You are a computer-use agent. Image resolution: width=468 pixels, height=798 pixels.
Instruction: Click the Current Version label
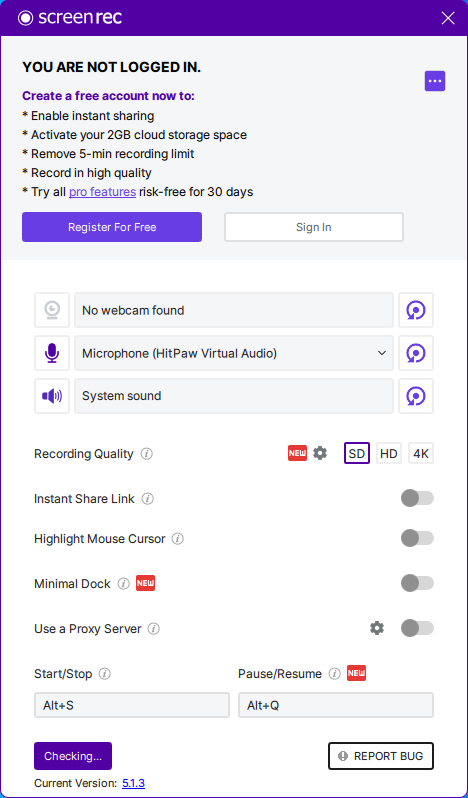(75, 783)
